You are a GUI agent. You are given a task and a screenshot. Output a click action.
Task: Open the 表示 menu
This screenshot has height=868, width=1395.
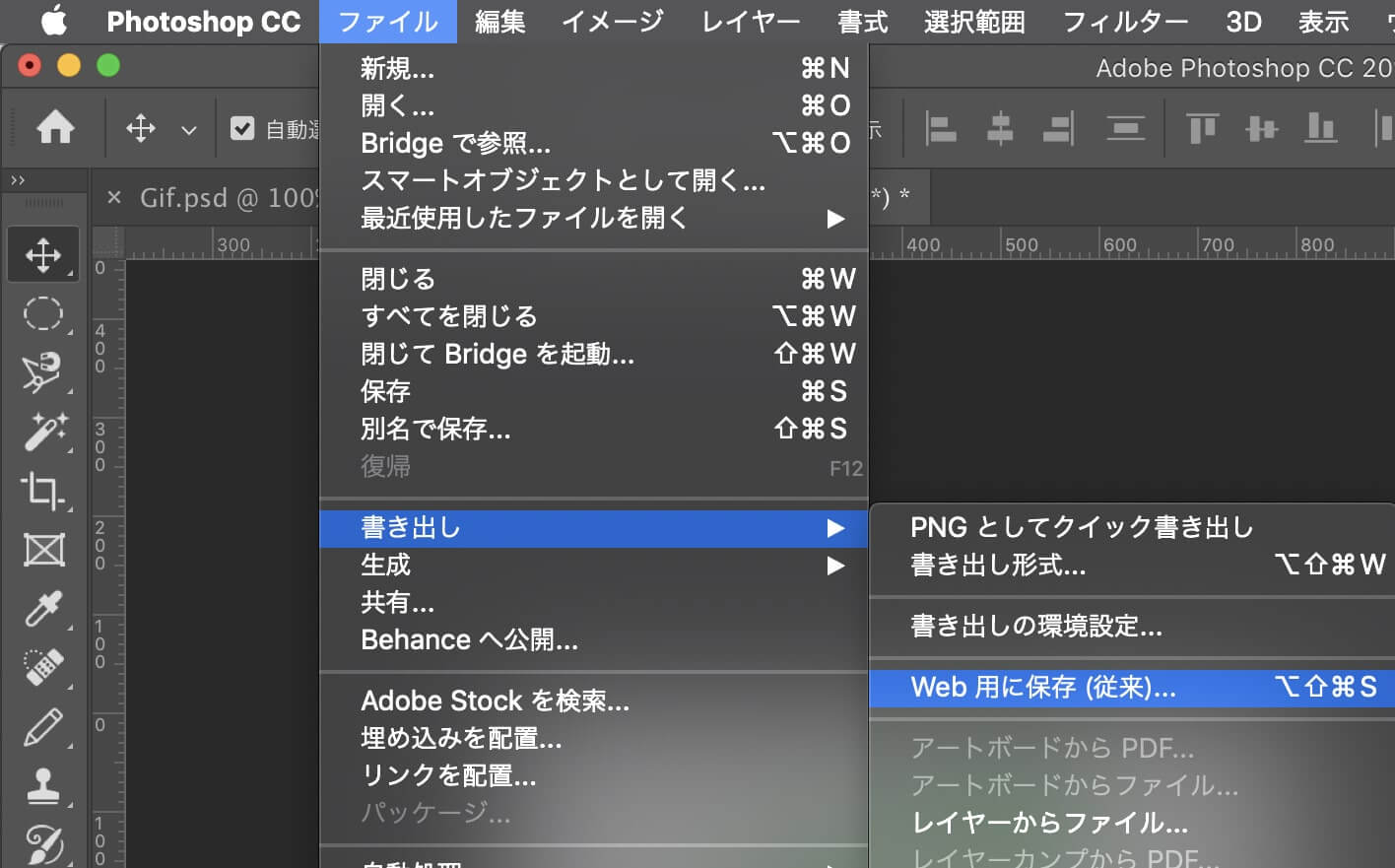click(1323, 21)
